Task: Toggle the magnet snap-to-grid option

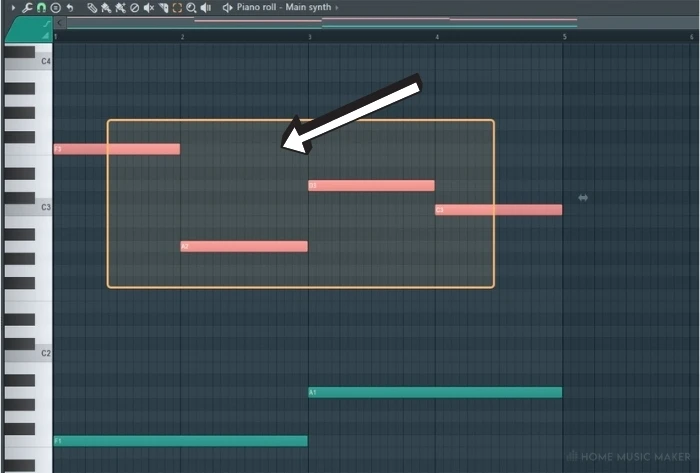Action: (x=41, y=8)
